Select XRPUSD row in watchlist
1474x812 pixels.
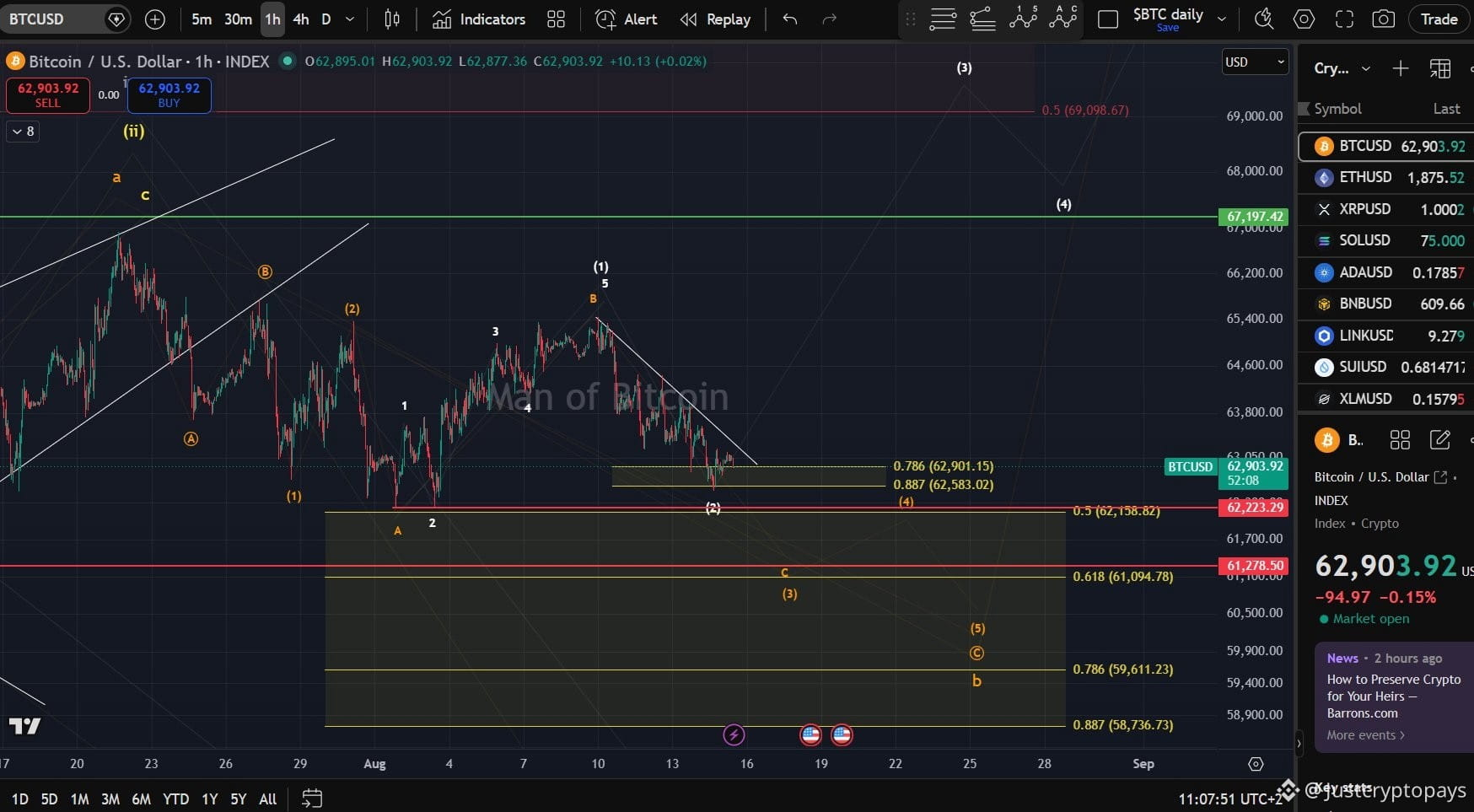point(1386,209)
